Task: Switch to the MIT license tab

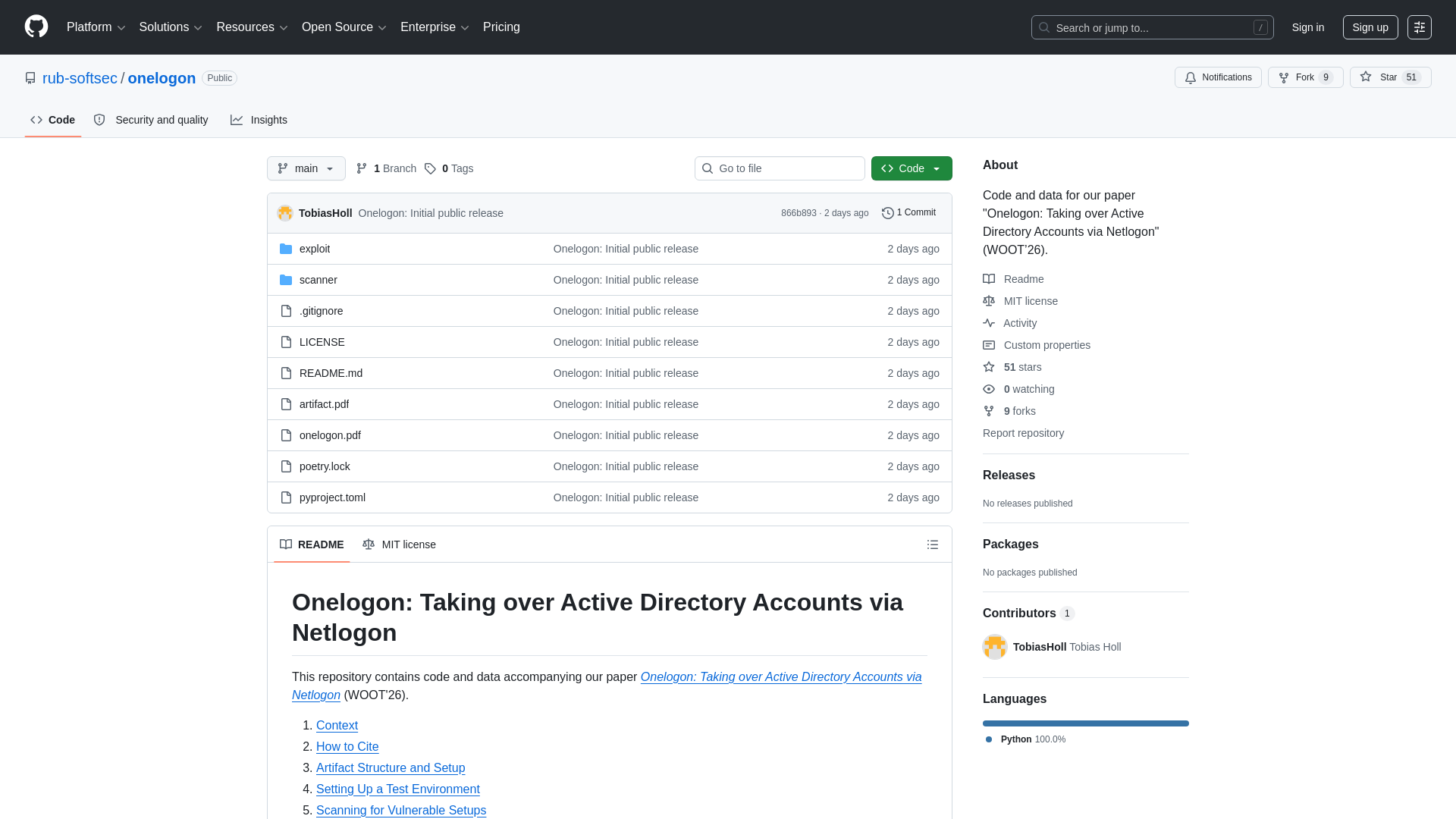Action: pyautogui.click(x=399, y=544)
